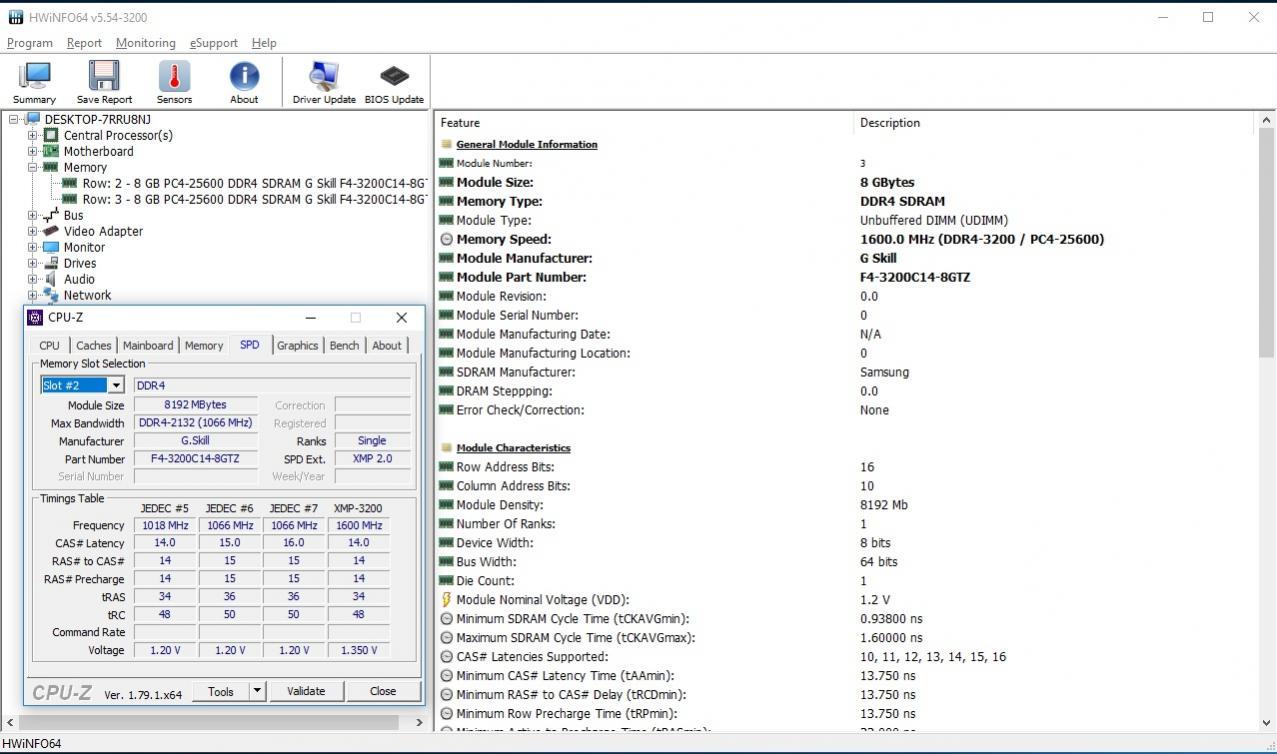Click the Description column header
The width and height of the screenshot is (1277, 754).
click(x=889, y=123)
